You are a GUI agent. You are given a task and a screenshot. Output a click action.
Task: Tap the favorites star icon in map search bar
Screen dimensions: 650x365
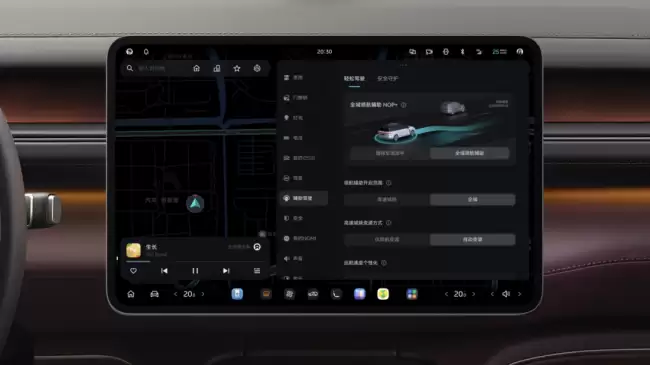[x=237, y=68]
